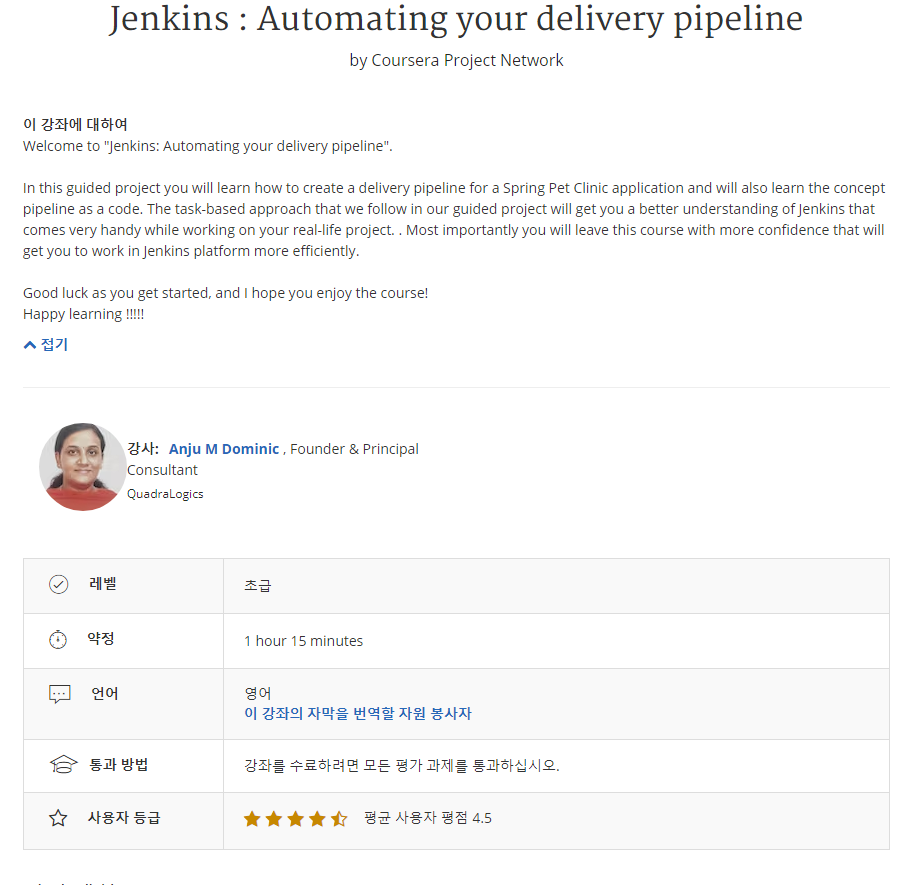Click the 레벨 row label

pos(103,584)
